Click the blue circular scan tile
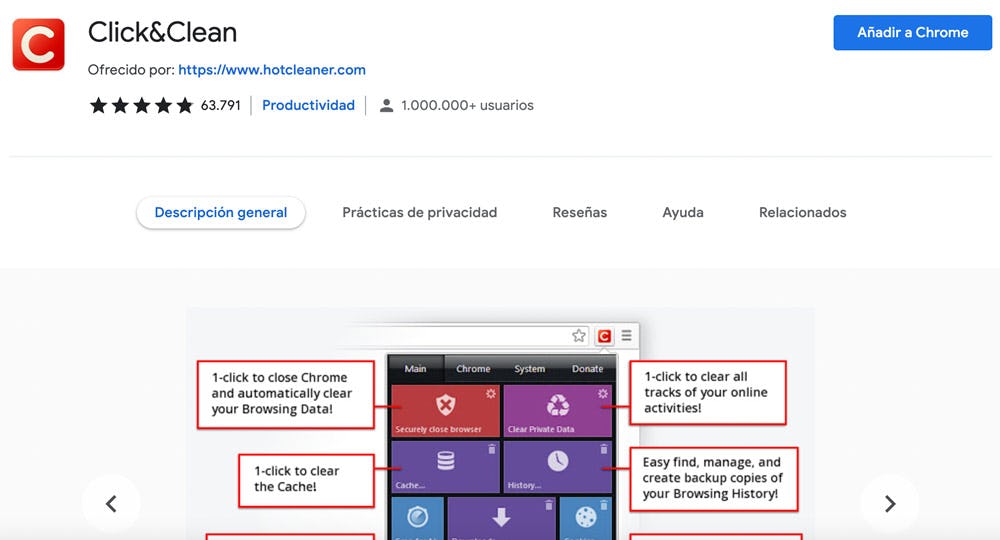Screen dimensions: 1000x540 pos(417,518)
